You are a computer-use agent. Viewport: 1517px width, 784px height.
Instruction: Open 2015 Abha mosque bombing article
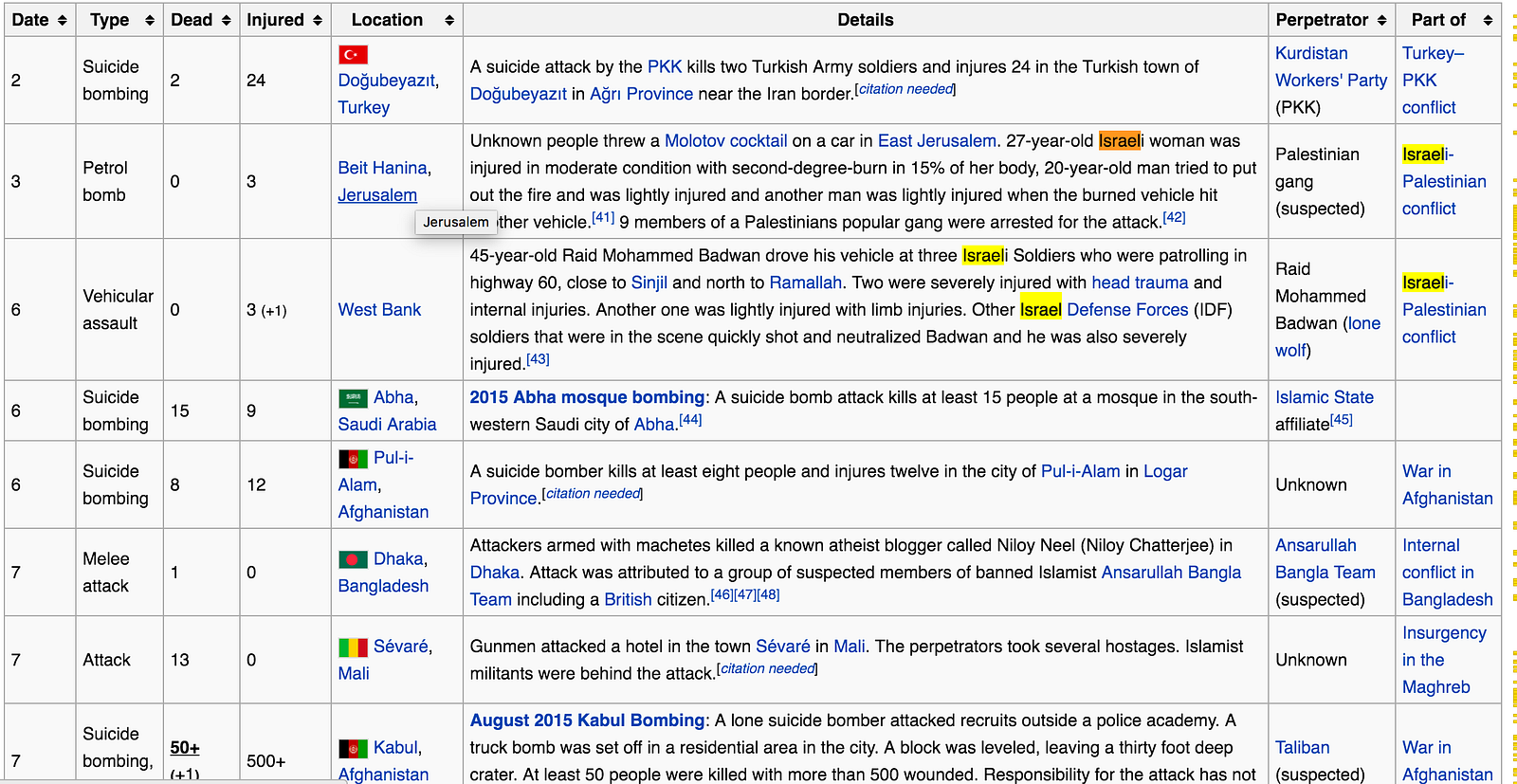[587, 397]
